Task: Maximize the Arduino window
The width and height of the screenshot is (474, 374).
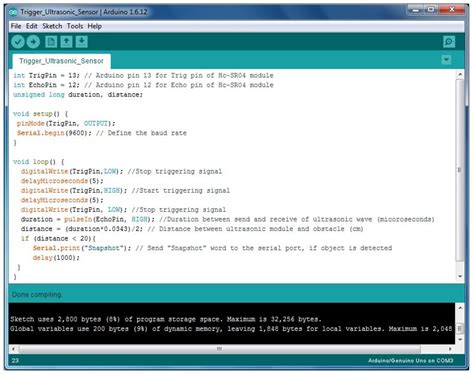Action: click(x=431, y=10)
